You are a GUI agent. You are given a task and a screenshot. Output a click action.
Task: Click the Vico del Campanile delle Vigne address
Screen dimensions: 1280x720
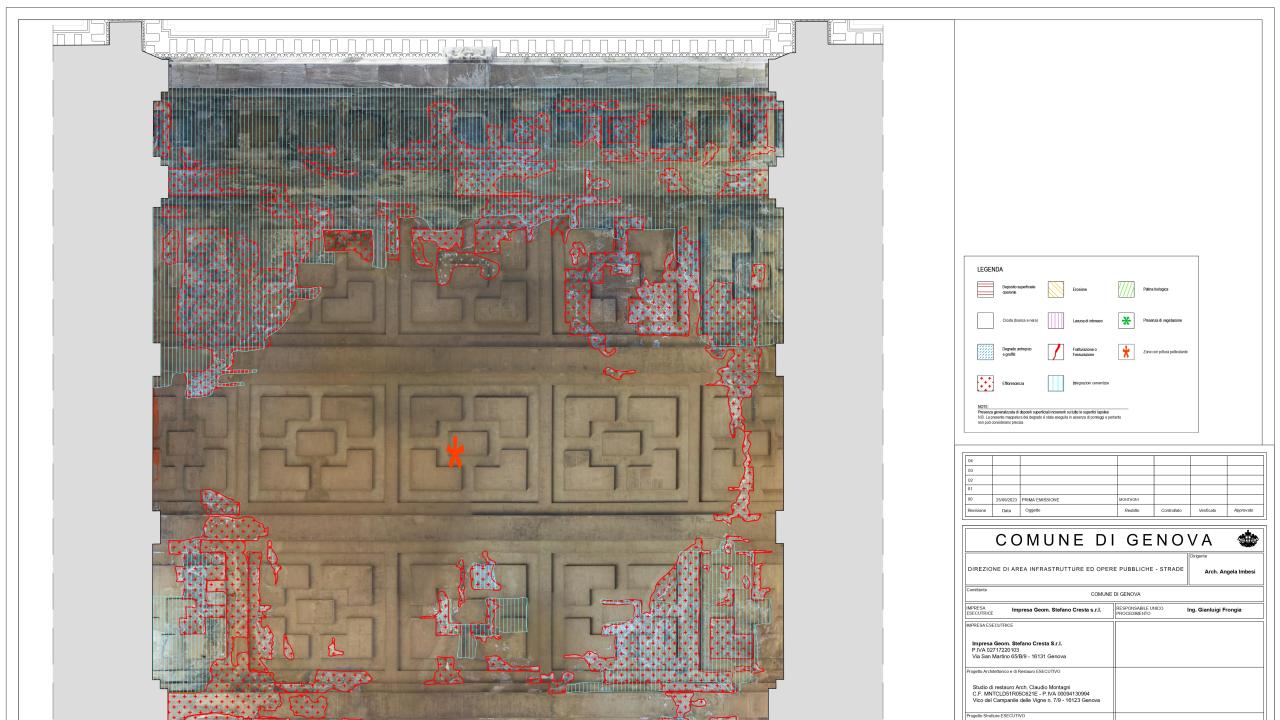click(x=1036, y=700)
